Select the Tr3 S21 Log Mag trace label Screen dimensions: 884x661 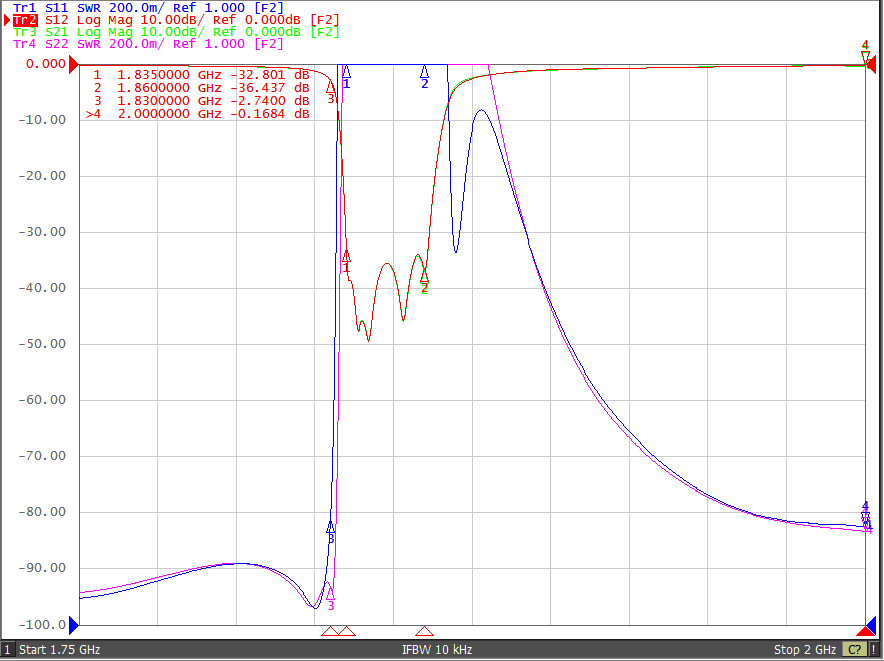(x=176, y=32)
